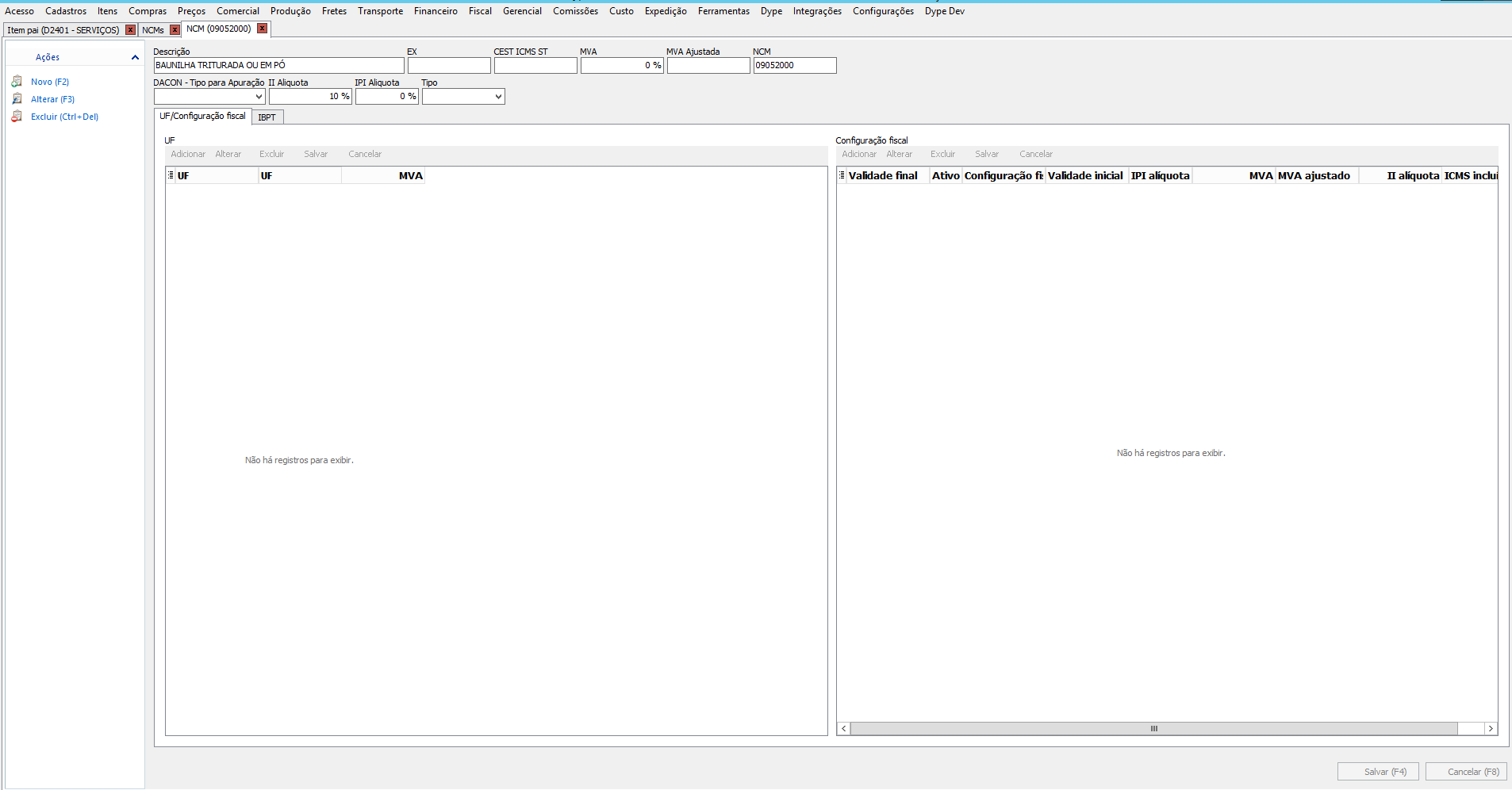Open the Configurações menu
Screen dimensions: 1512x790
click(883, 11)
